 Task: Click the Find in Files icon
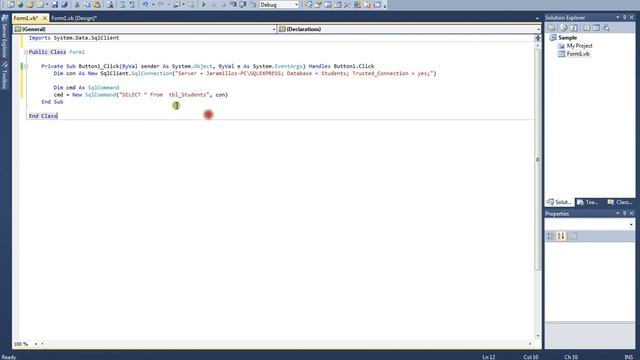pyautogui.click(x=110, y=4)
